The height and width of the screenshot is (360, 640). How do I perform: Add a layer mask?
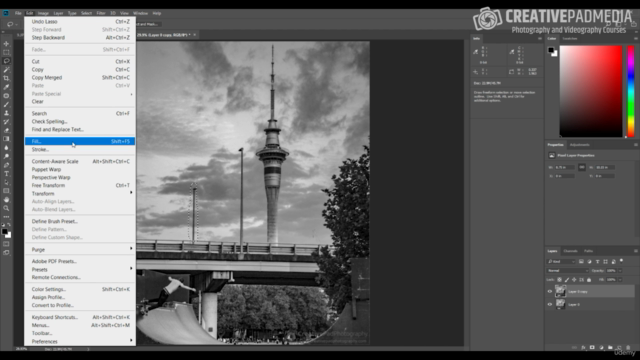click(x=592, y=347)
